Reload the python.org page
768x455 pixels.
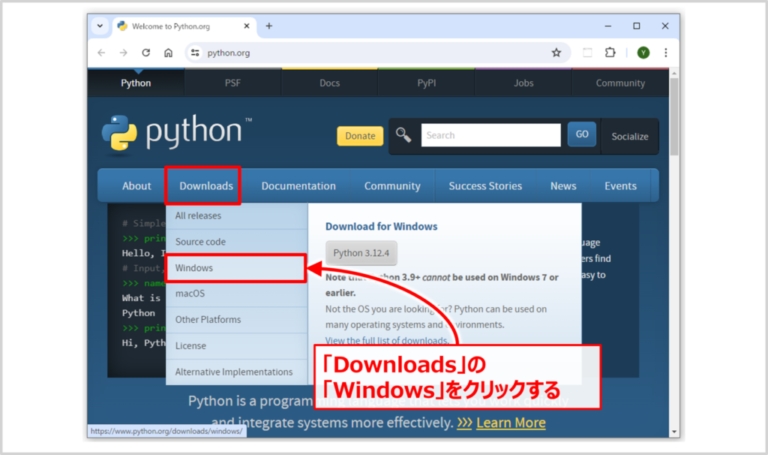(146, 53)
